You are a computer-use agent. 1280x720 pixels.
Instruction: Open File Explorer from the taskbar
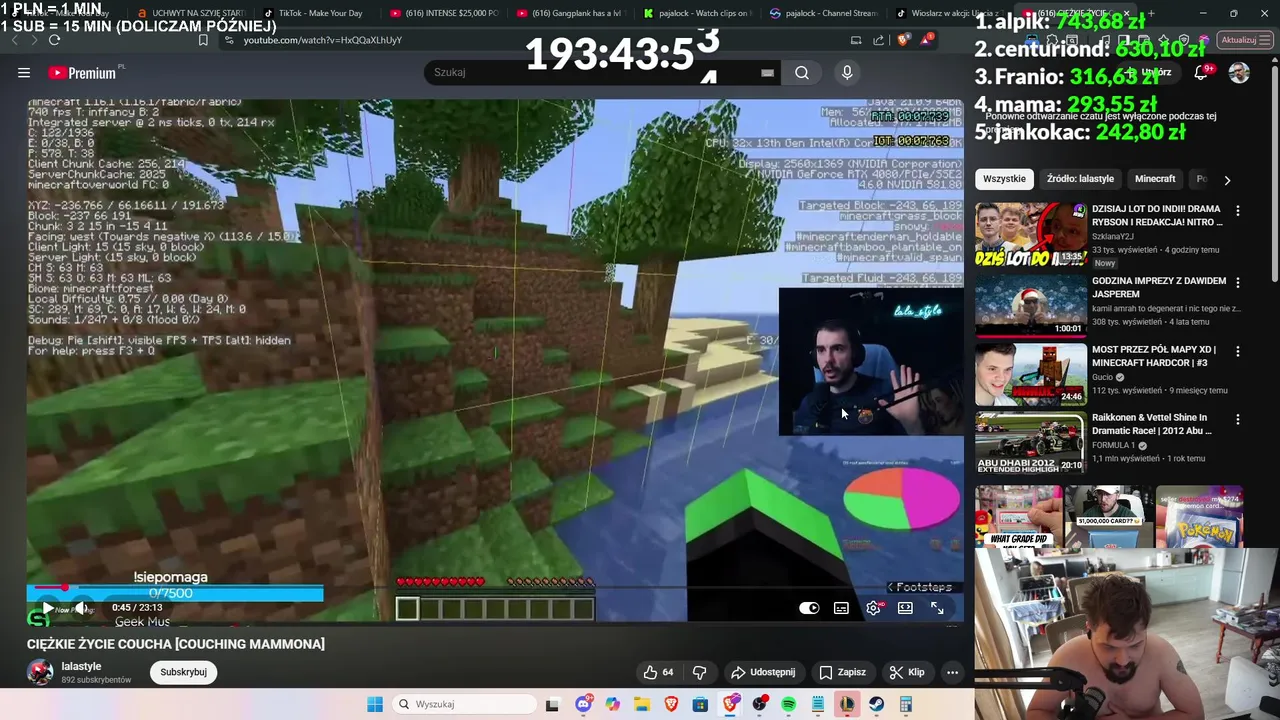642,704
